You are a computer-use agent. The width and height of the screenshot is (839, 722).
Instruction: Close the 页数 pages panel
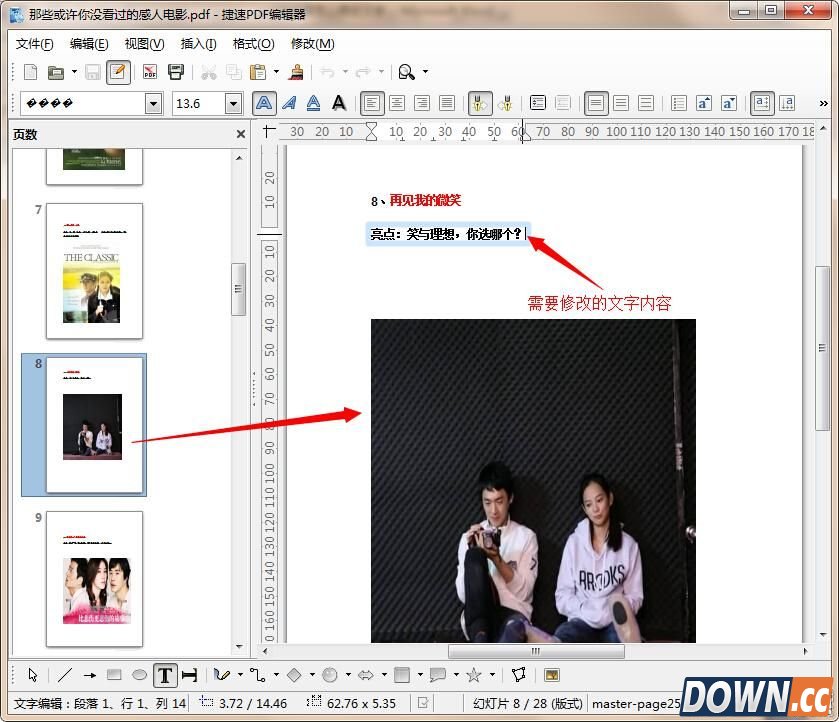click(240, 134)
